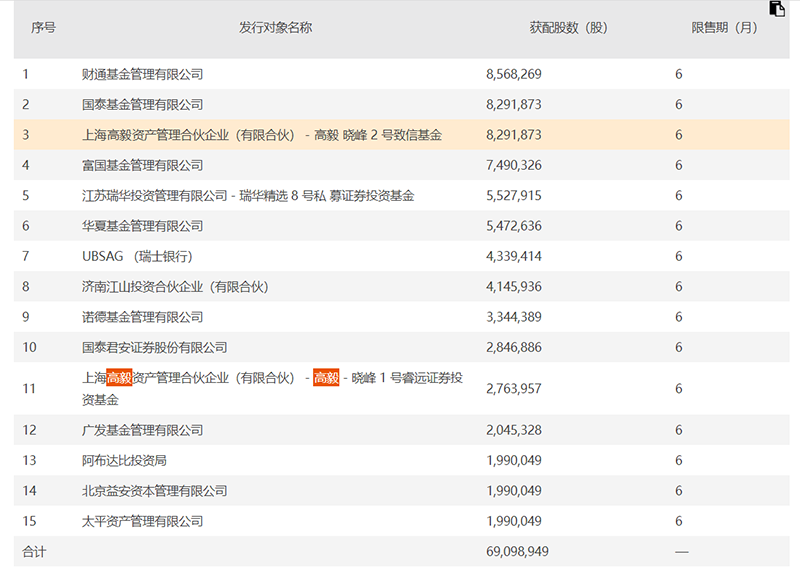Click share value 2,846,886
This screenshot has height=576, width=800.
514,347
